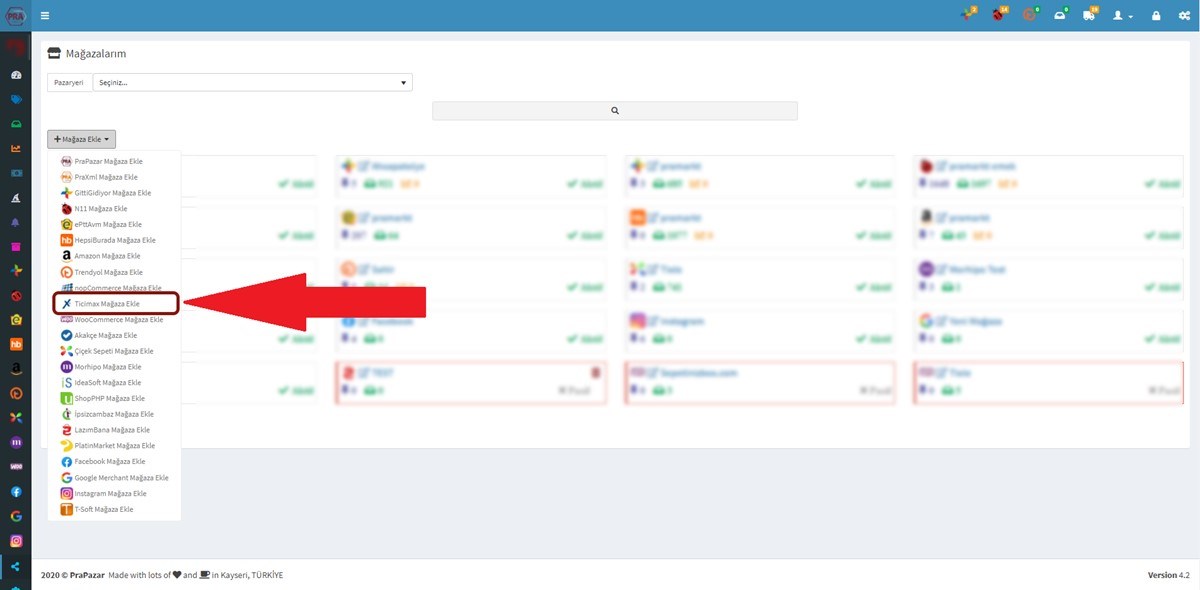Open the blue tag icon in sidebar
The image size is (1200, 590).
click(16, 100)
